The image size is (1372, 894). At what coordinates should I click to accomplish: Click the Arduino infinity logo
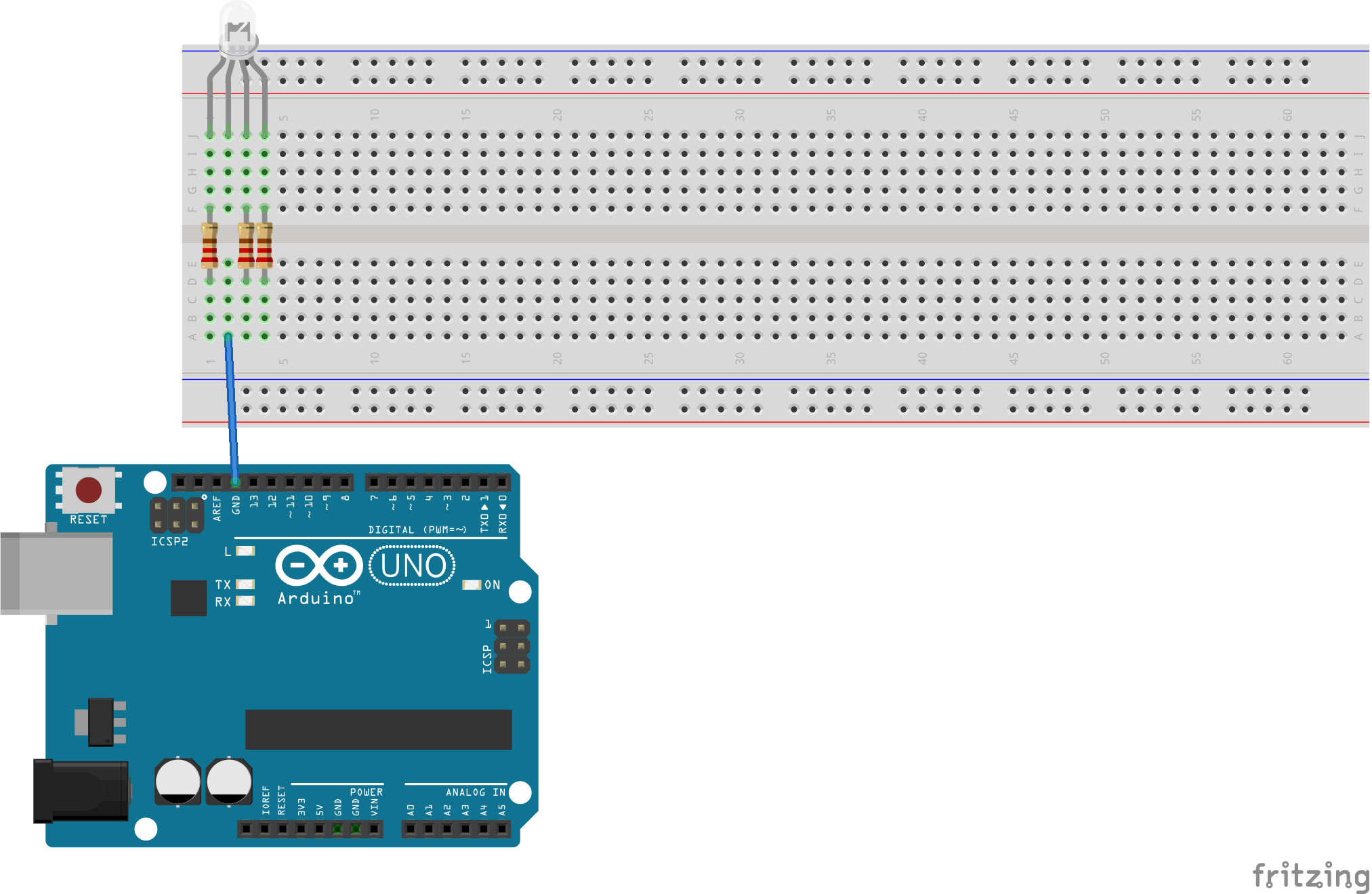[319, 566]
